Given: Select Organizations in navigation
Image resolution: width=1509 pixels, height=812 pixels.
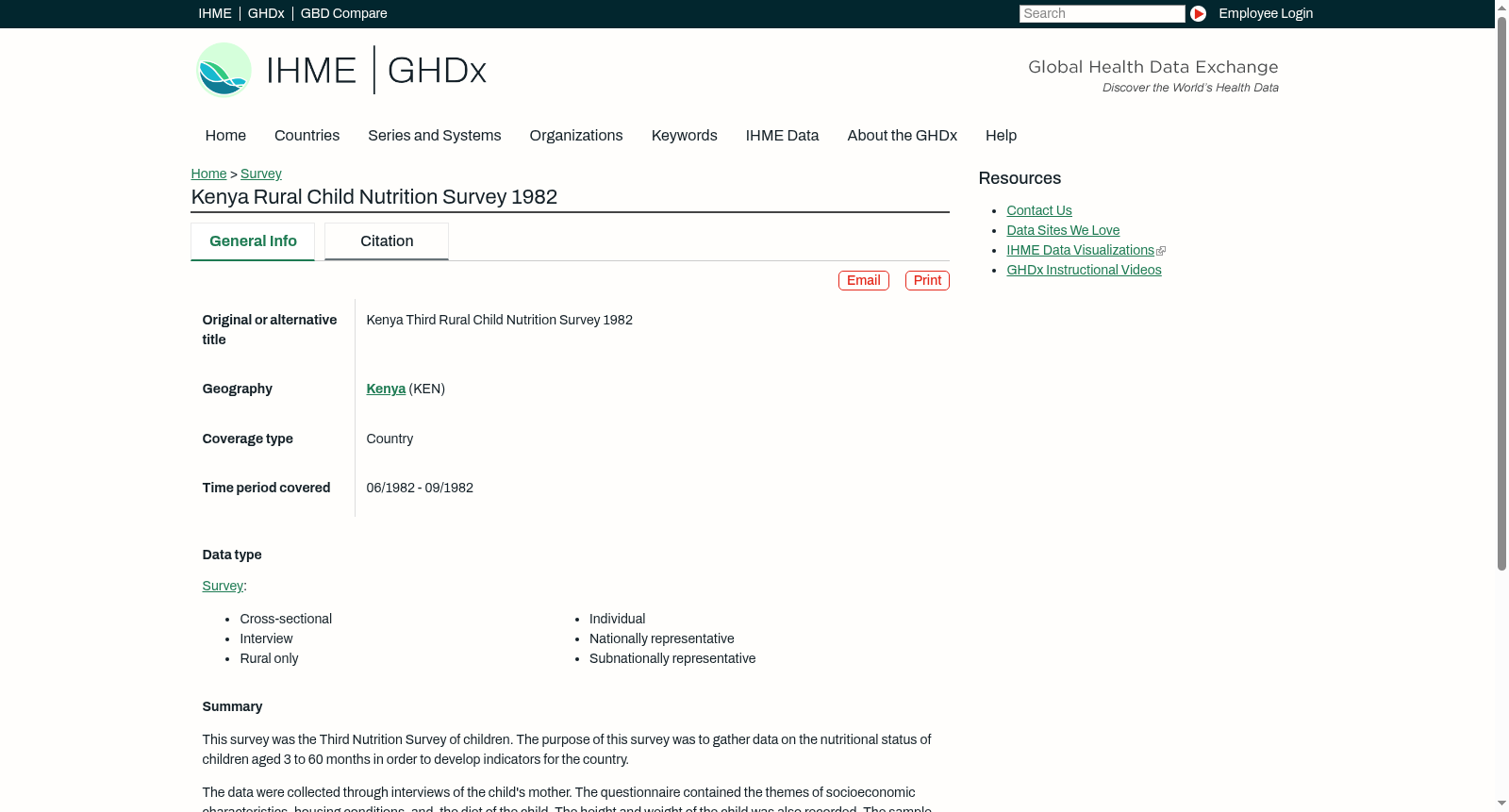Looking at the screenshot, I should coord(576,136).
